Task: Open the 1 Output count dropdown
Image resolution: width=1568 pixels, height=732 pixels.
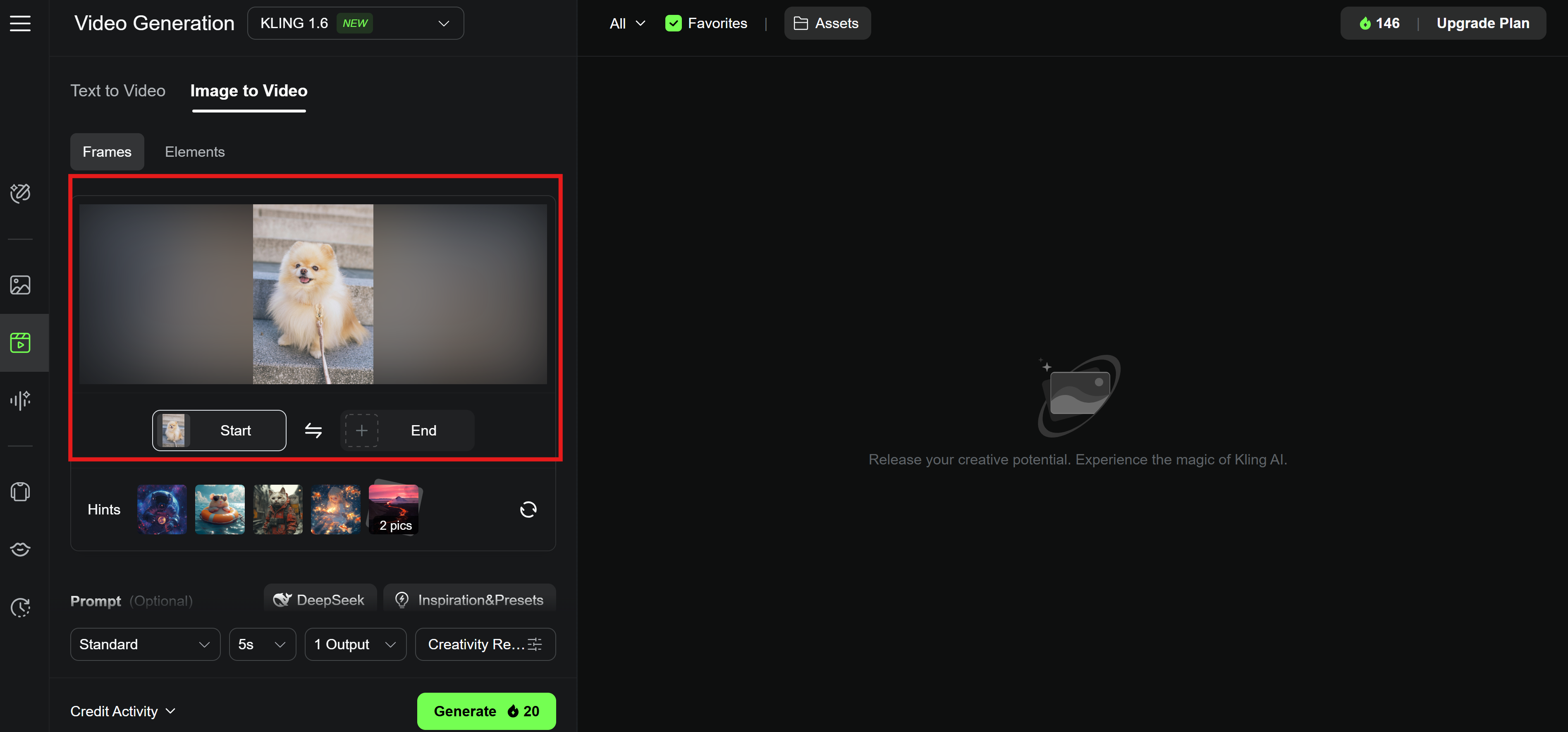Action: (x=355, y=644)
